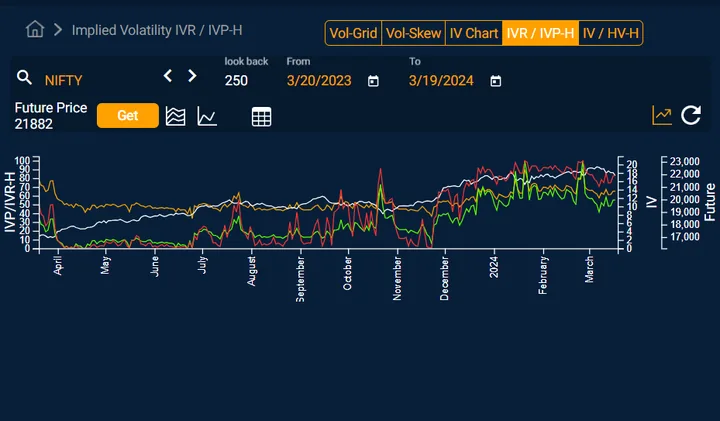Image resolution: width=720 pixels, height=421 pixels.
Task: Select the IVR / IVP-H tab
Action: pos(540,33)
